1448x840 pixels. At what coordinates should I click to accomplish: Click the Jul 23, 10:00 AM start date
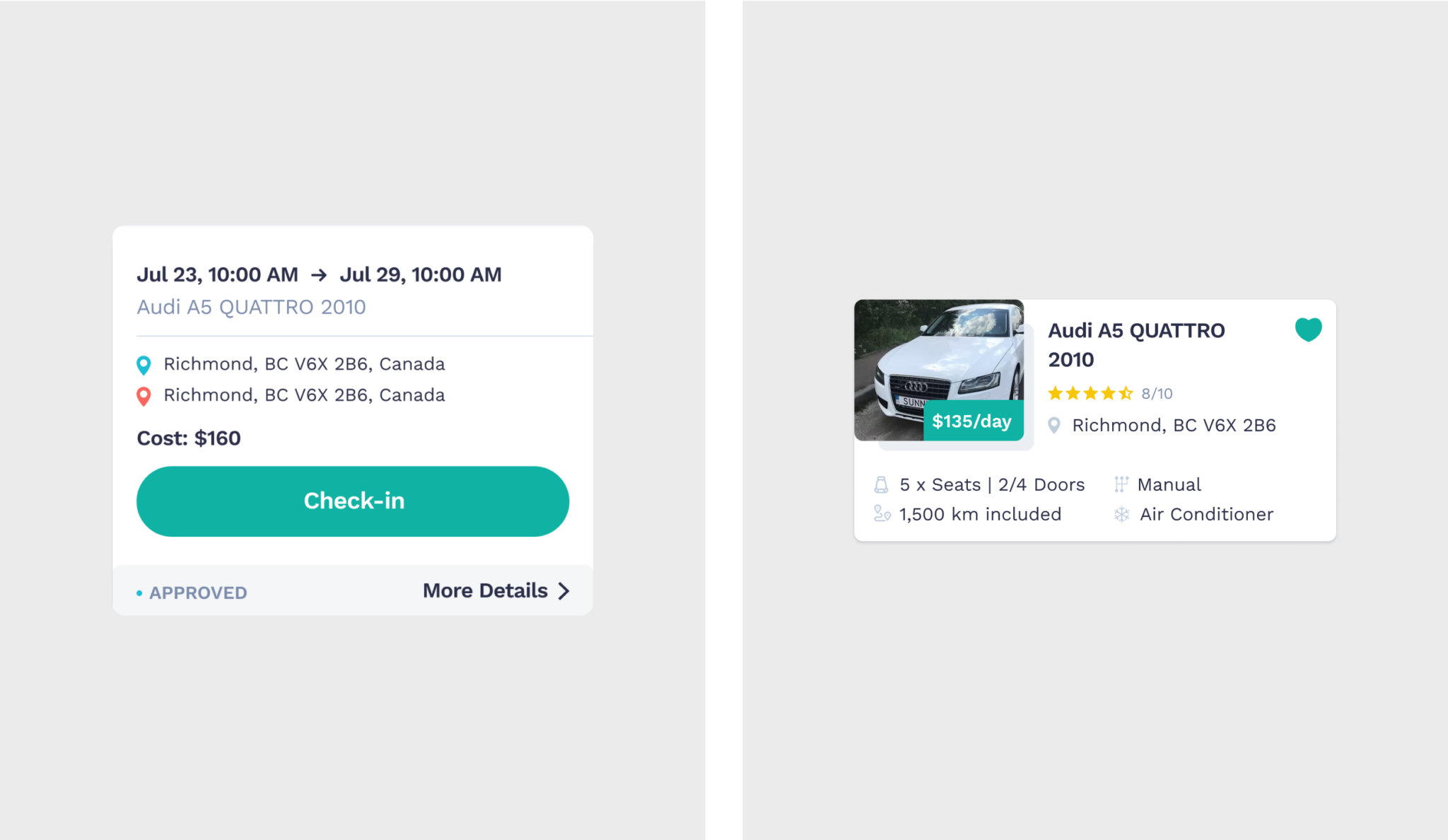click(217, 274)
